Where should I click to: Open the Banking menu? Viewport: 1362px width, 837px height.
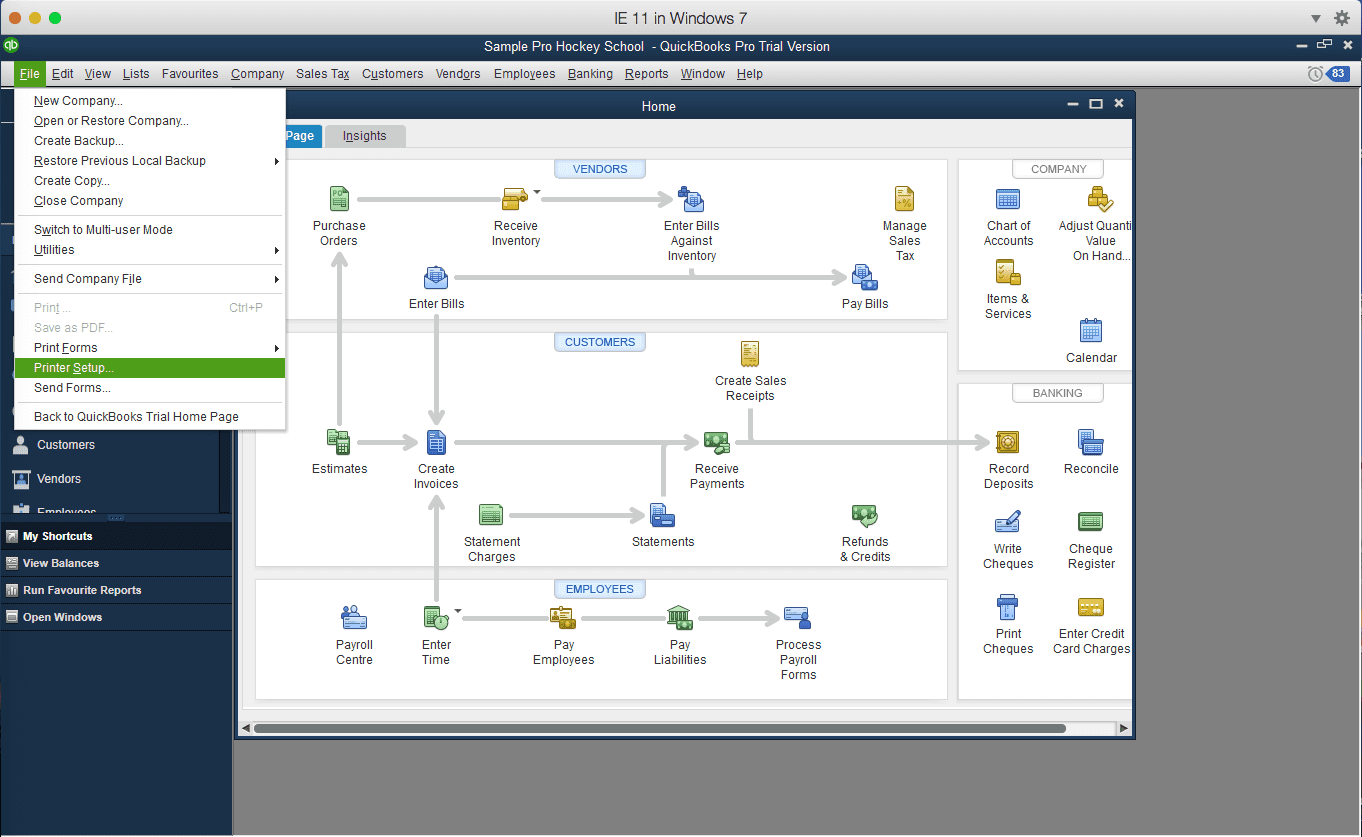coord(590,74)
